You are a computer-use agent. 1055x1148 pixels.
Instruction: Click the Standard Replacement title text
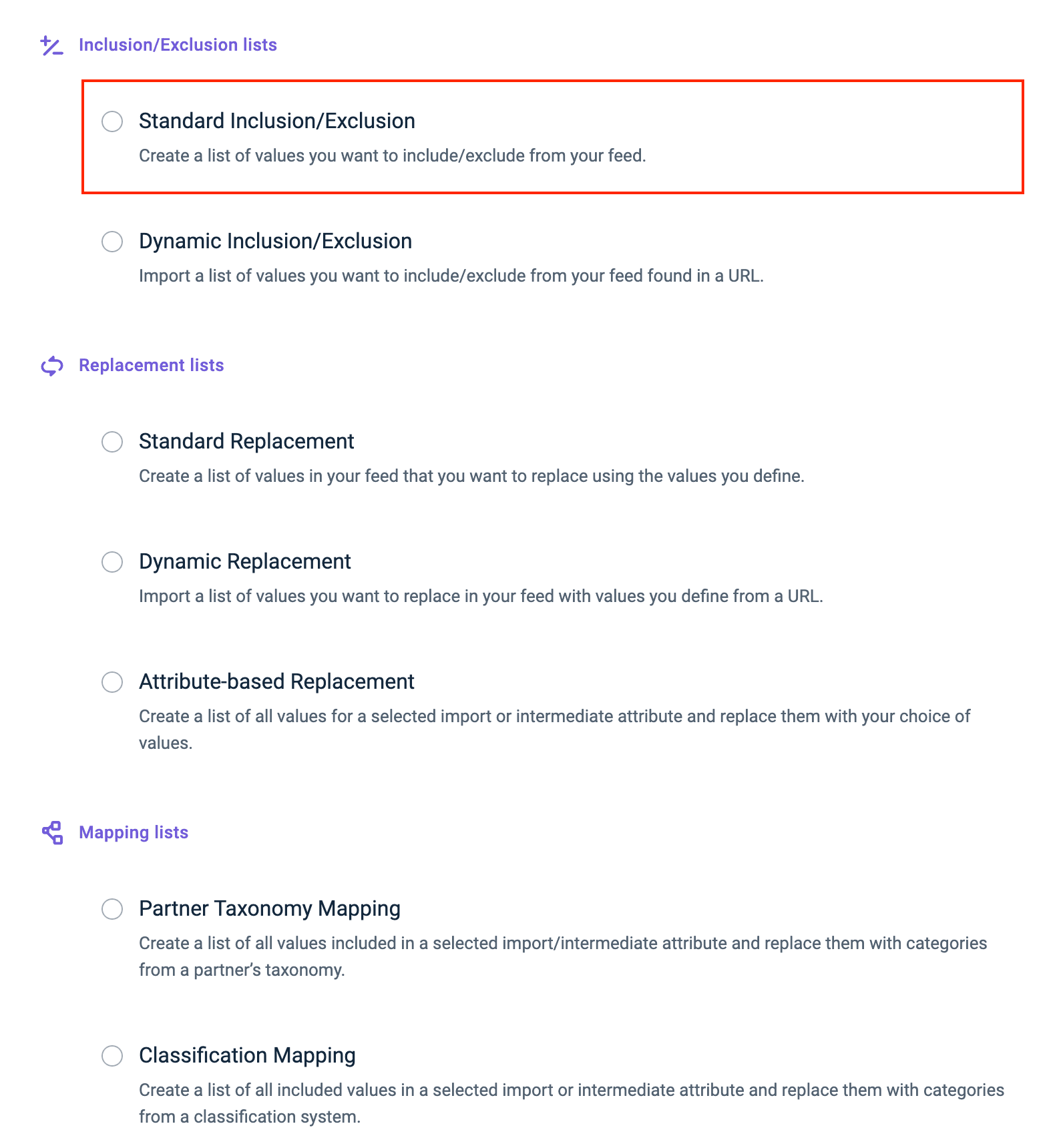[246, 441]
